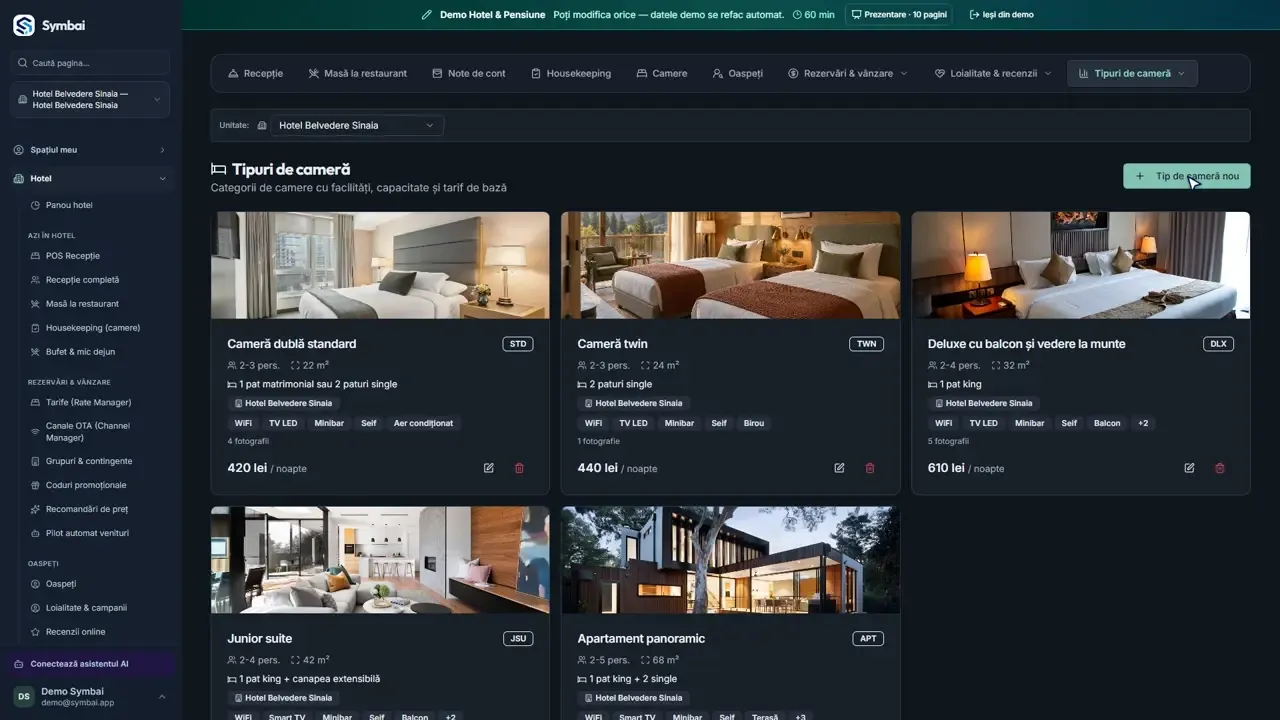The height and width of the screenshot is (720, 1280).
Task: Open the Tipuri de cameră dropdown tab
Action: click(x=1132, y=74)
